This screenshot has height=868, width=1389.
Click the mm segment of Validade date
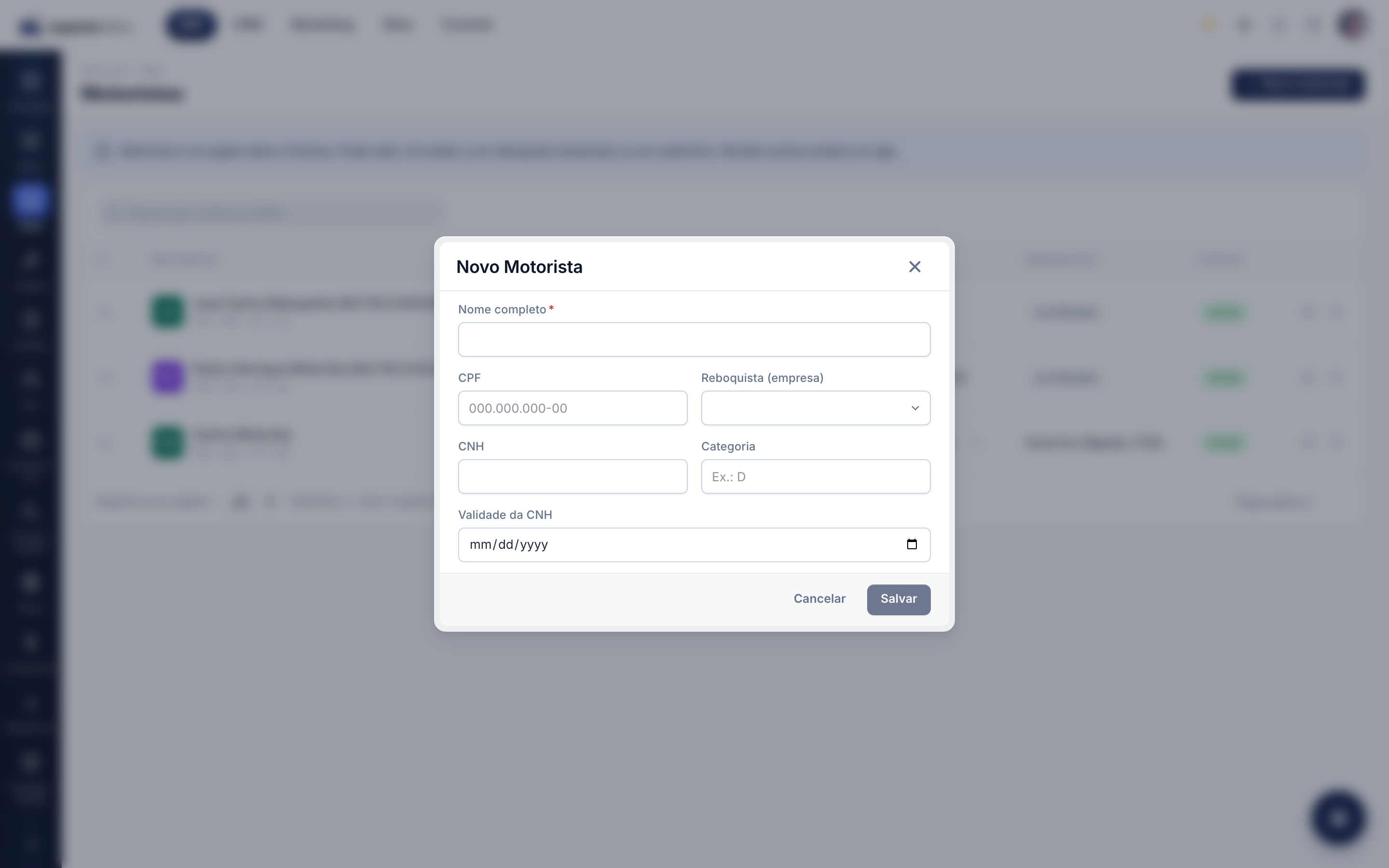(480, 545)
